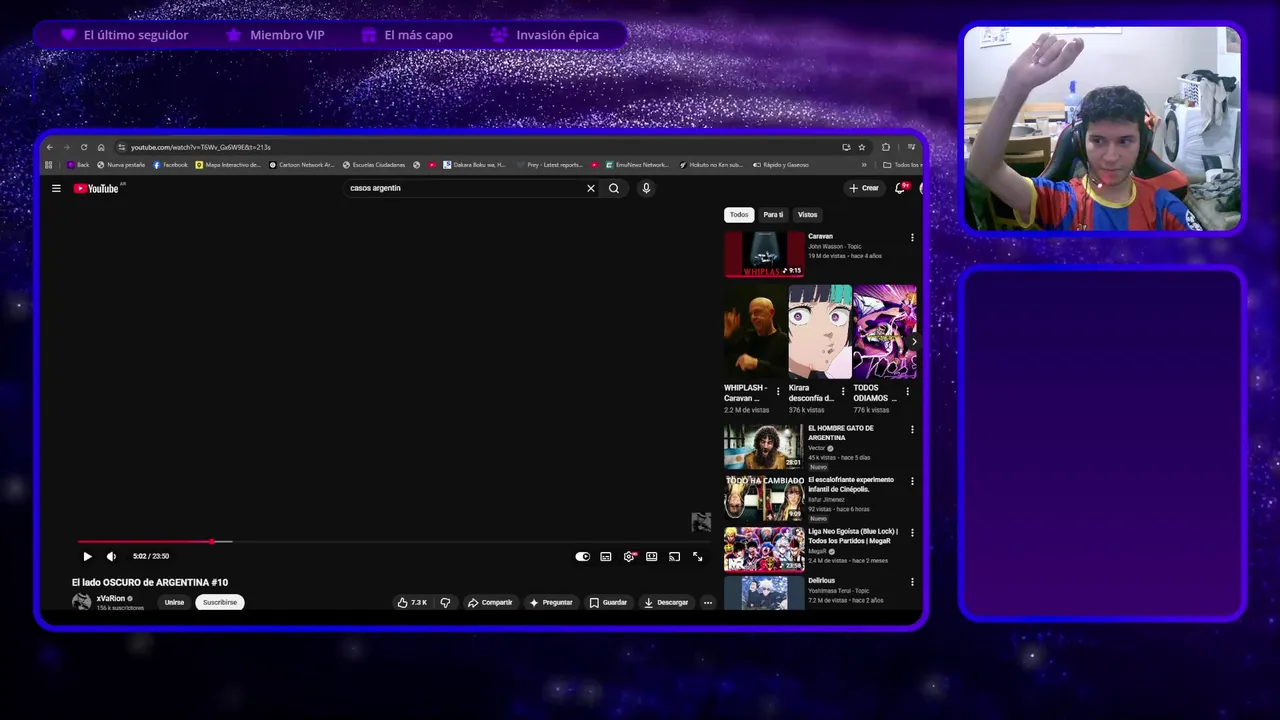Enter fullscreen with the expand icon

[697, 557]
